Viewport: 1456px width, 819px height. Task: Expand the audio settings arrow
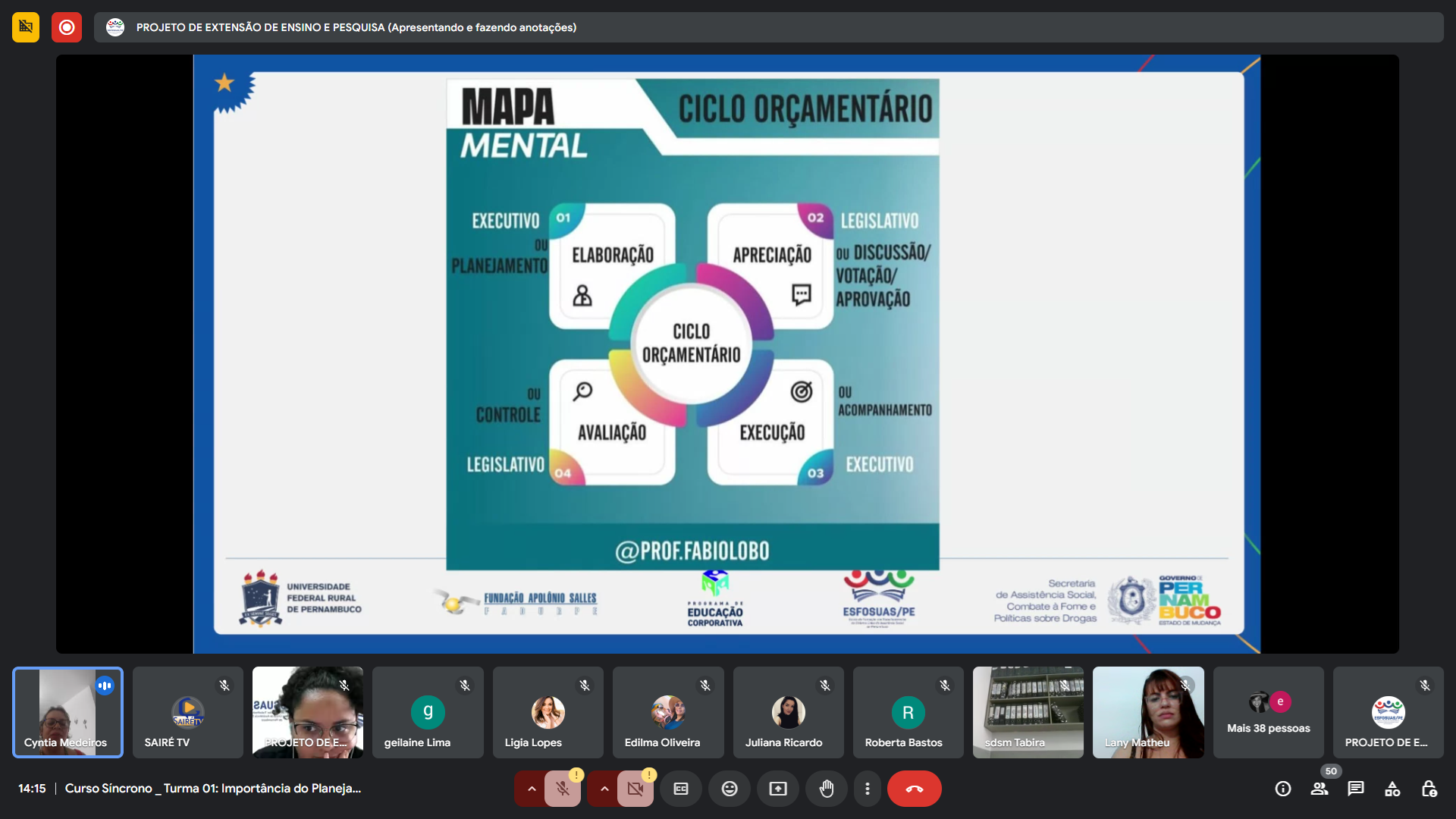click(x=532, y=789)
